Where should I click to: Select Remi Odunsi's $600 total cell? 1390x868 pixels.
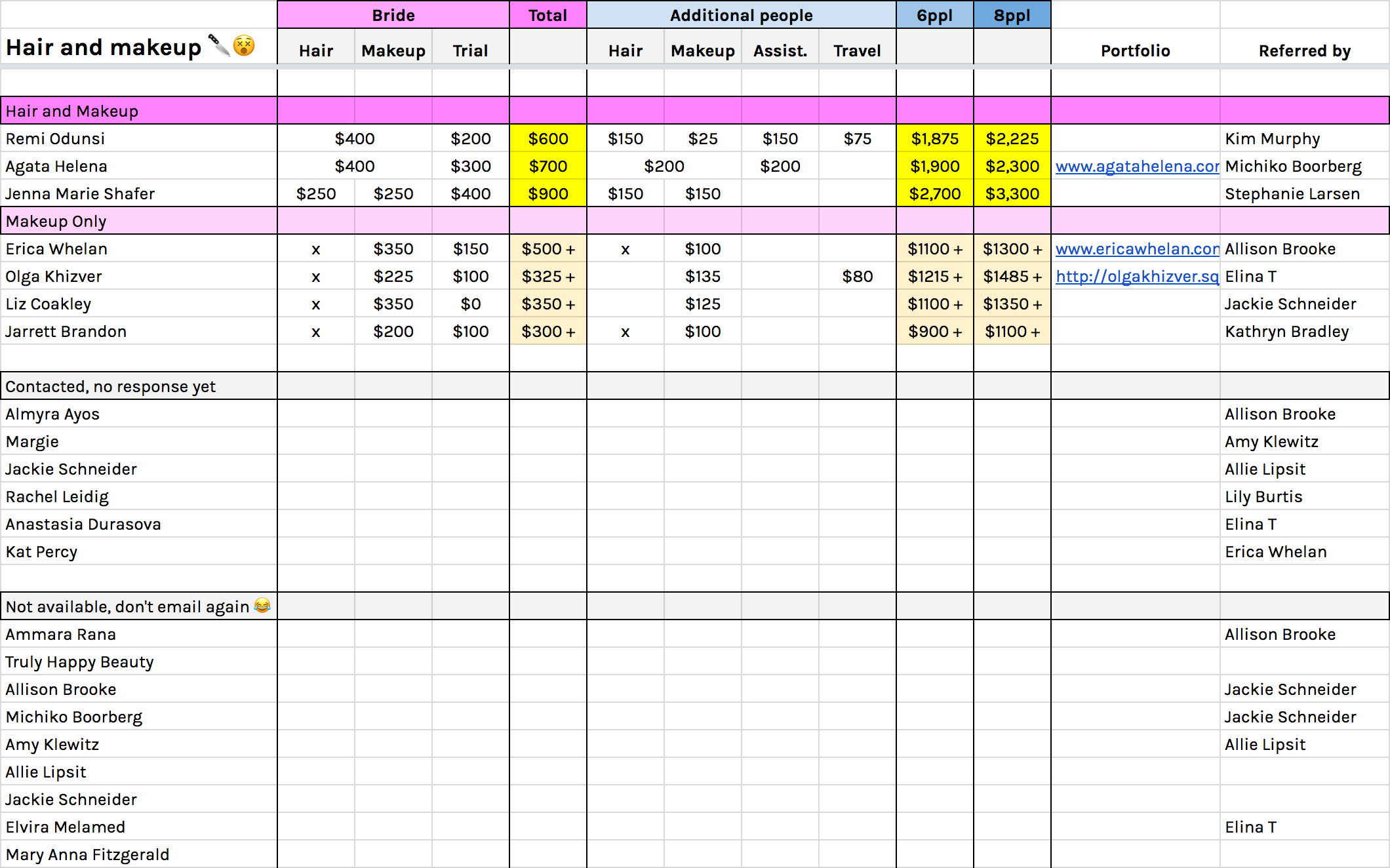tap(548, 139)
